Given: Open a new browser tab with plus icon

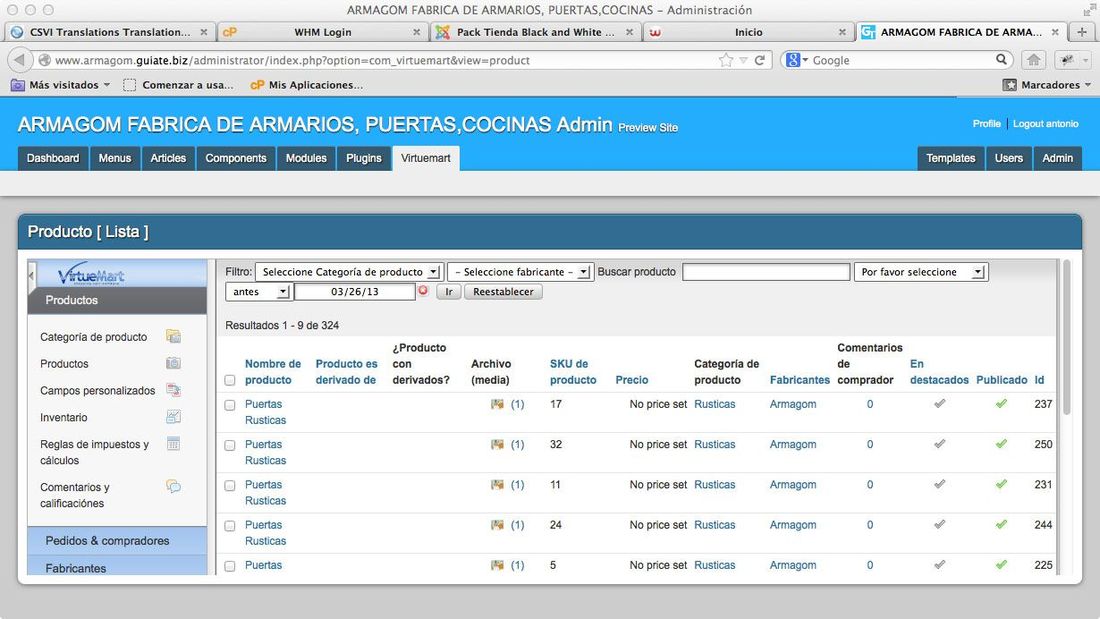Looking at the screenshot, I should click(1082, 32).
